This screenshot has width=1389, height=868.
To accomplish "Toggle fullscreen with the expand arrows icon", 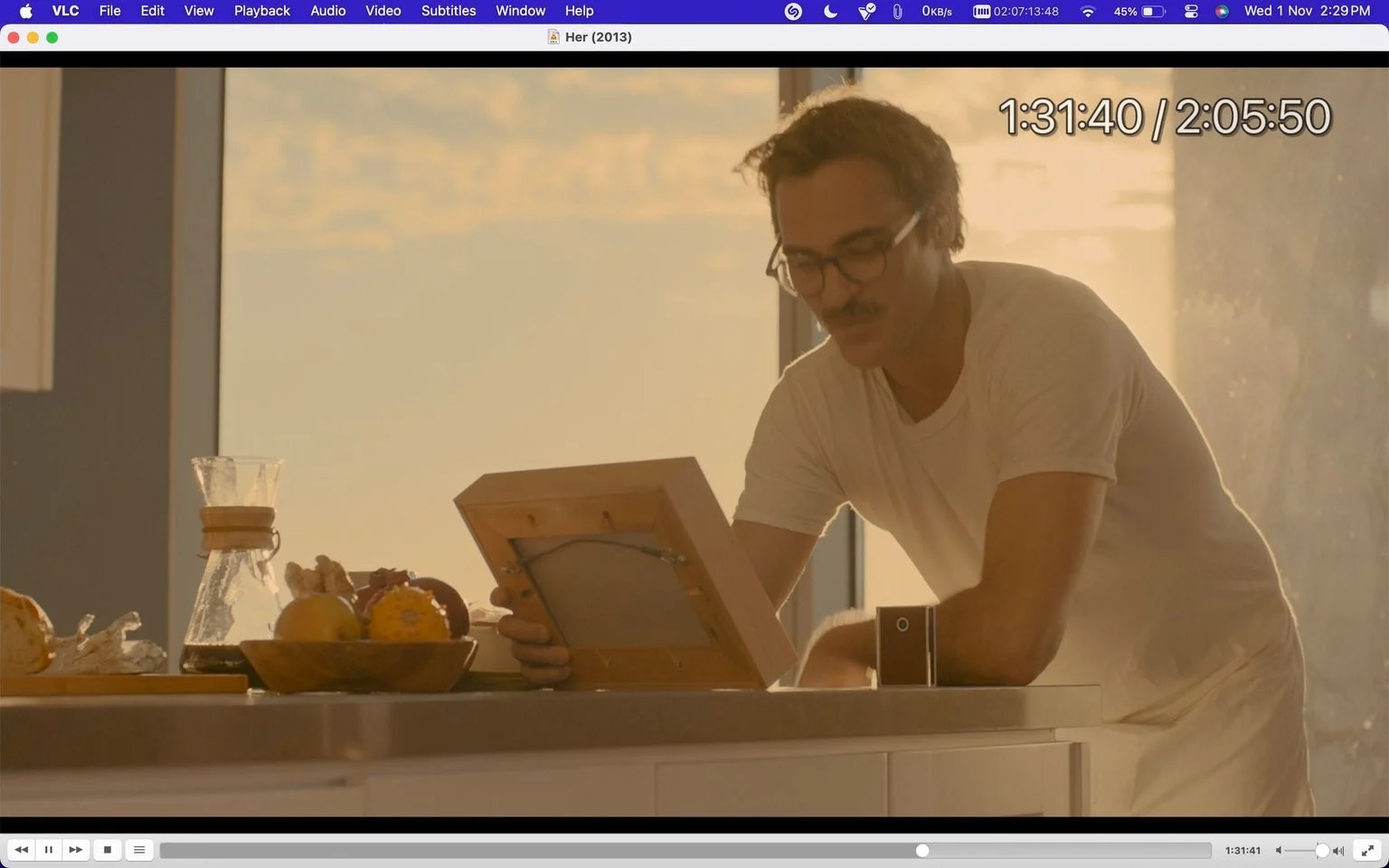I will click(1368, 850).
